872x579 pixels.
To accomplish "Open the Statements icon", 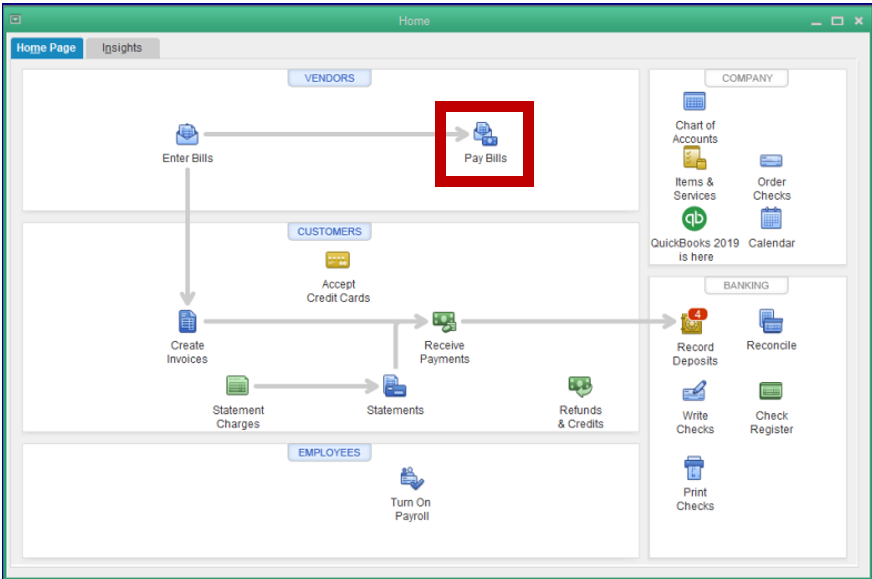I will click(x=395, y=386).
